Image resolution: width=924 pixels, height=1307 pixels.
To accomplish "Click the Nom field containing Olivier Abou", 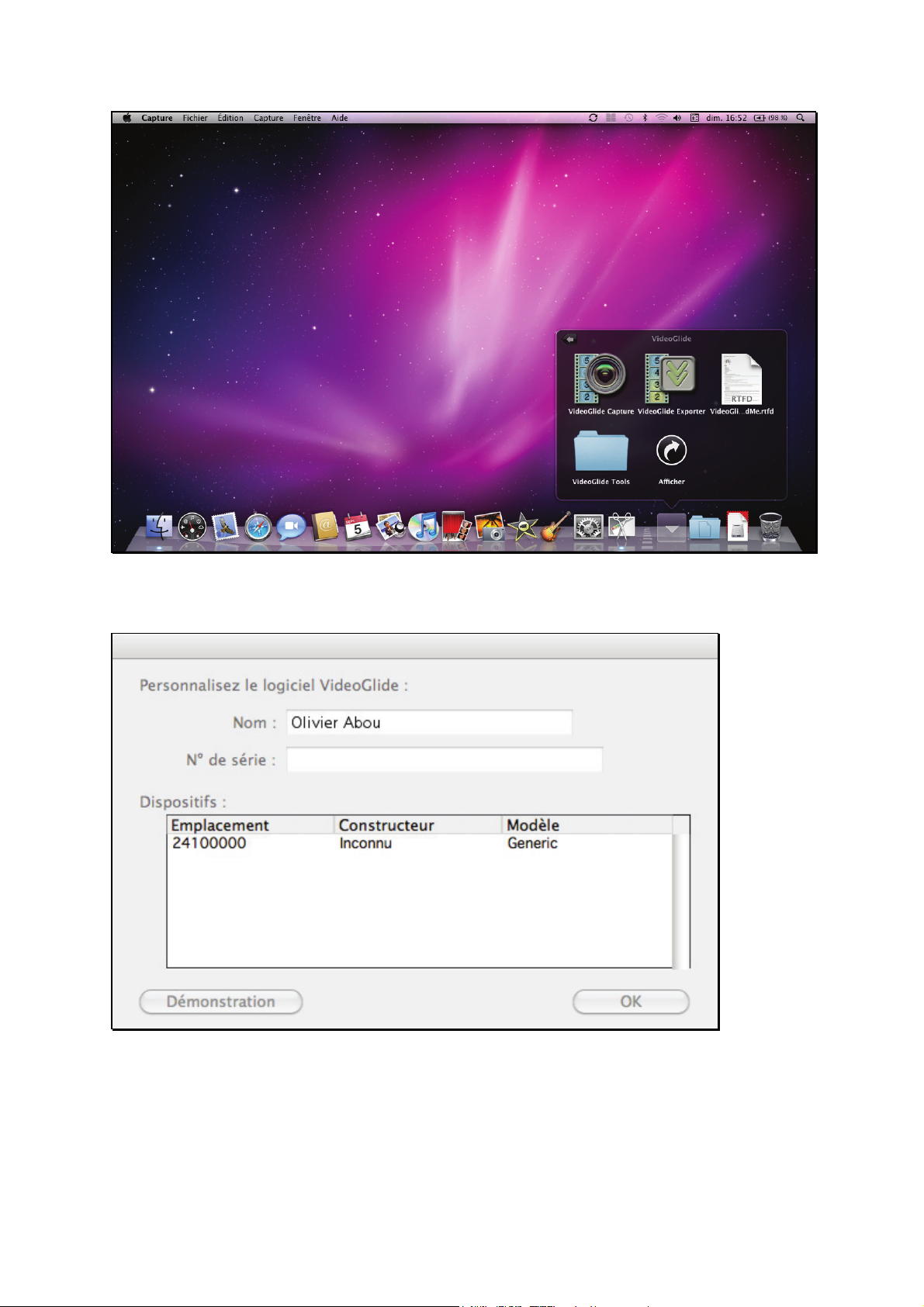I will (429, 722).
